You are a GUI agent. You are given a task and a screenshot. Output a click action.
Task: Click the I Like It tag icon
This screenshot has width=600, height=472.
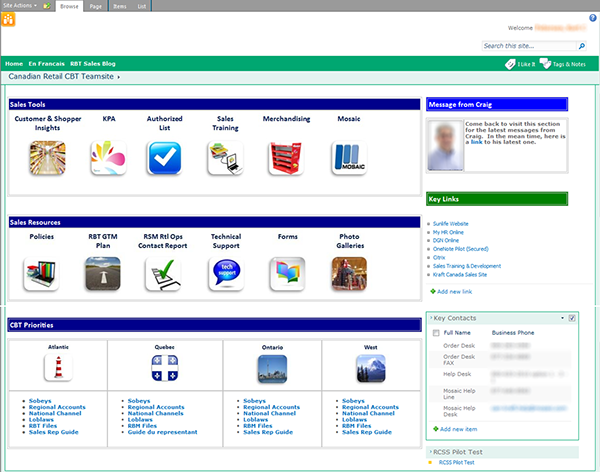tap(510, 64)
